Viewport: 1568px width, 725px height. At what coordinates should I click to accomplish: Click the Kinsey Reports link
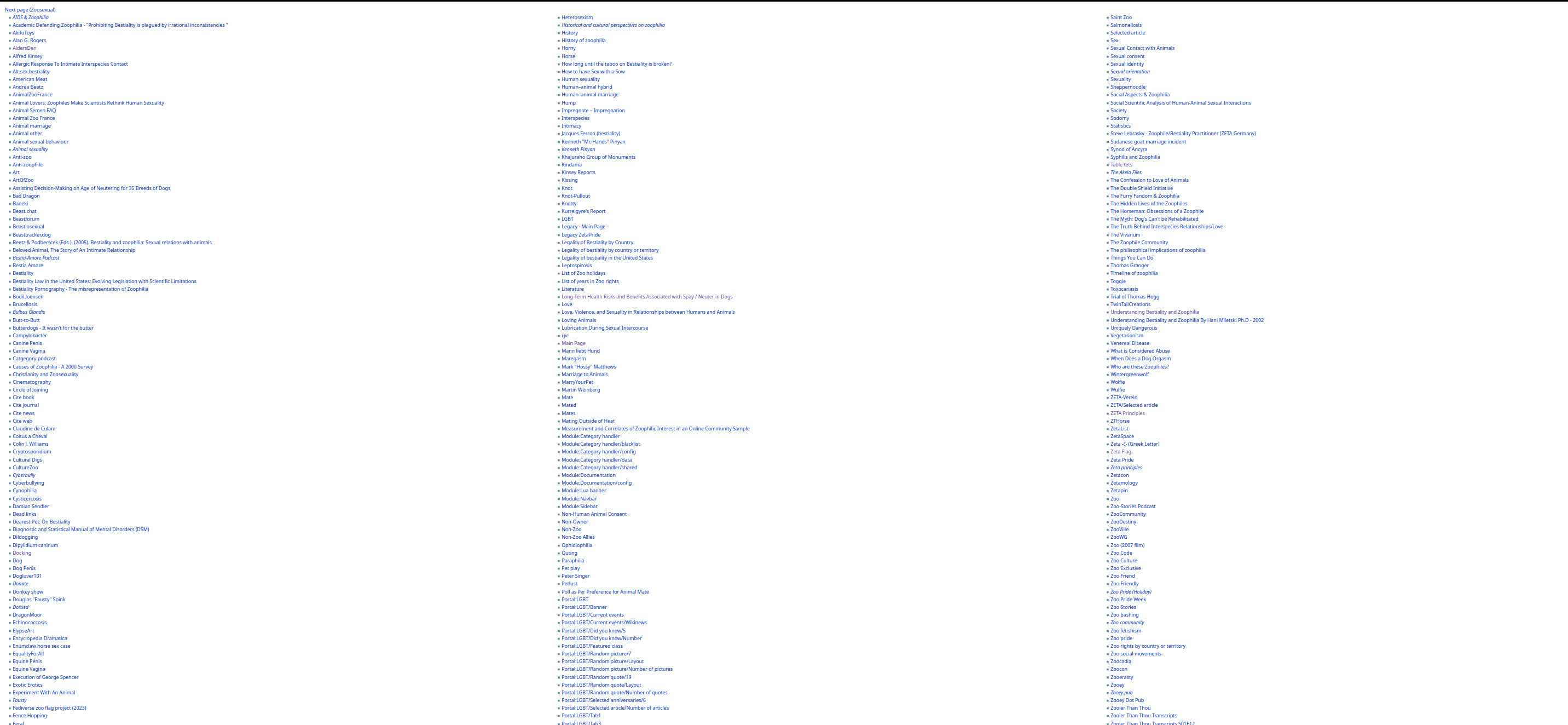tap(577, 172)
